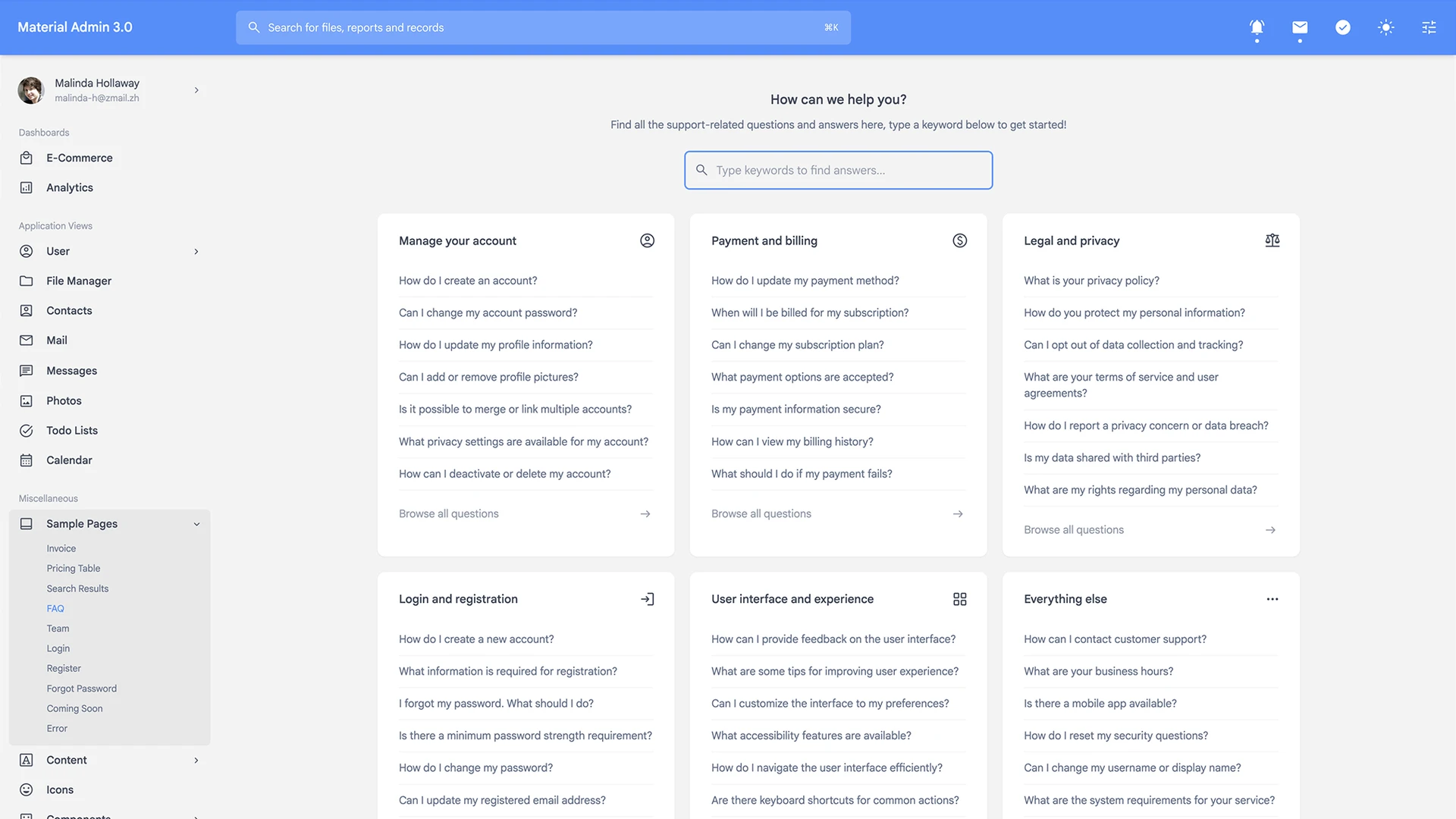Open the Team sample page
The image size is (1456, 819).
pos(58,628)
